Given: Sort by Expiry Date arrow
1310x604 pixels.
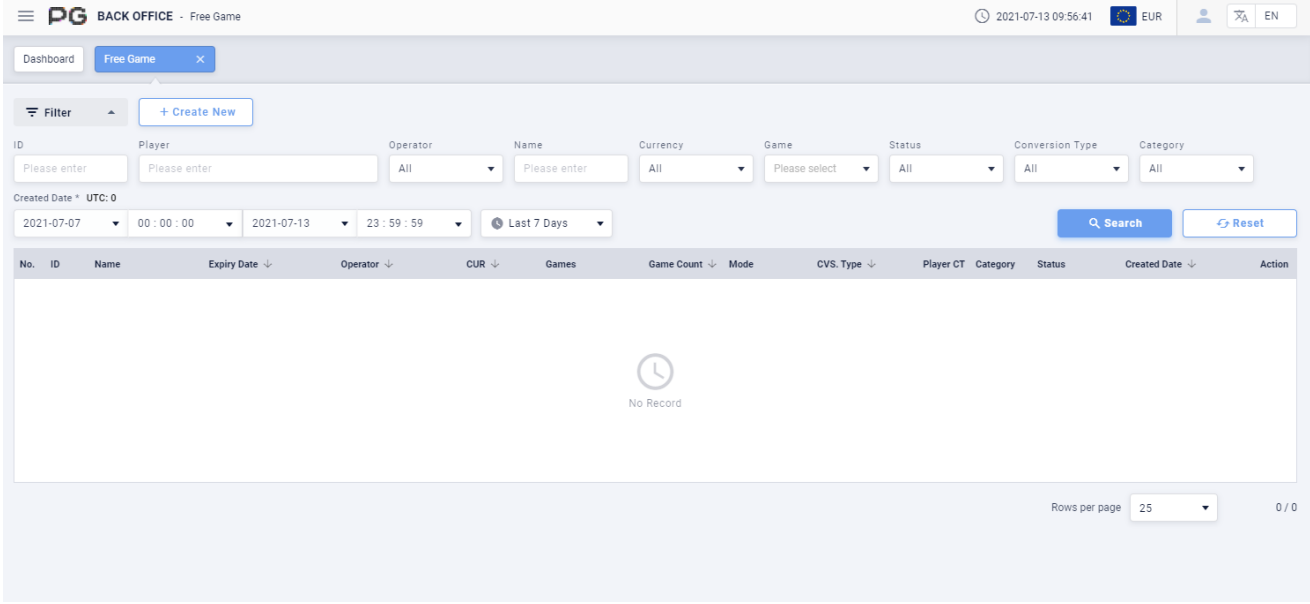Looking at the screenshot, I should pos(267,265).
